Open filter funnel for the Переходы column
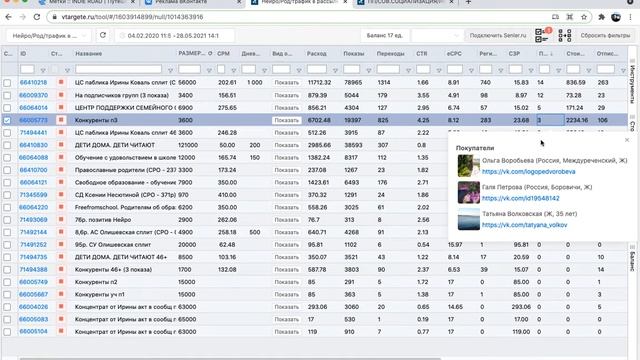 tap(408, 70)
